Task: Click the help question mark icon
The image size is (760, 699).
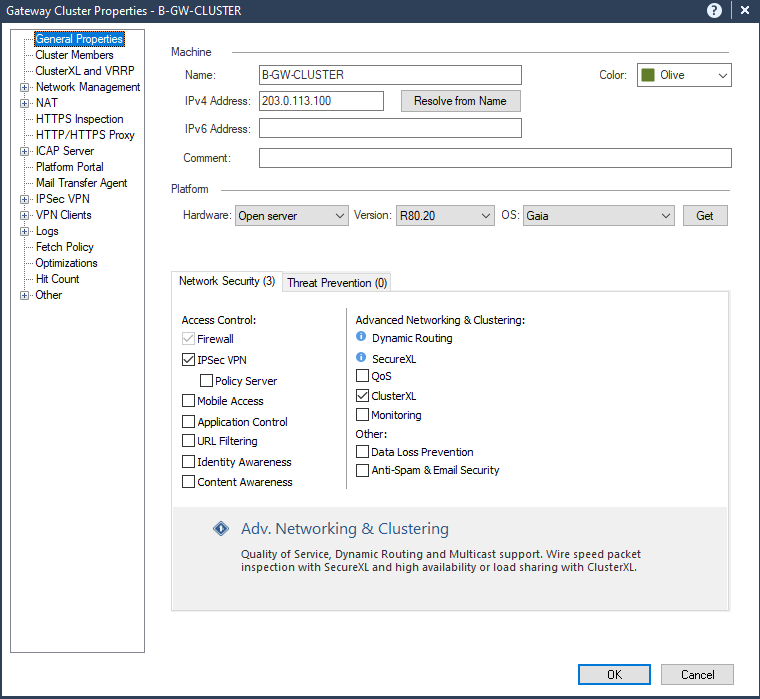Action: pyautogui.click(x=714, y=11)
